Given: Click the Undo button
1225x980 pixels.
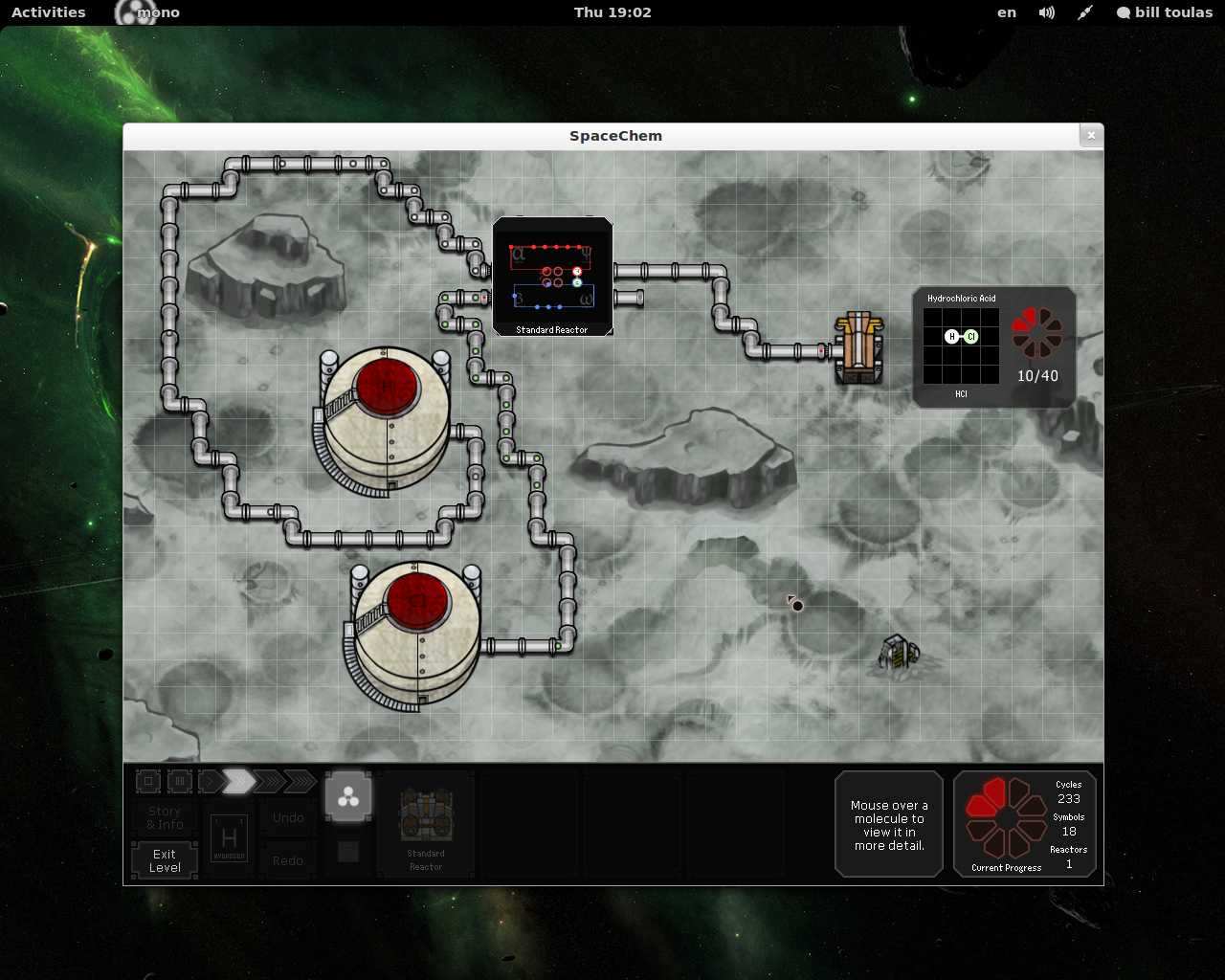Looking at the screenshot, I should (x=288, y=818).
